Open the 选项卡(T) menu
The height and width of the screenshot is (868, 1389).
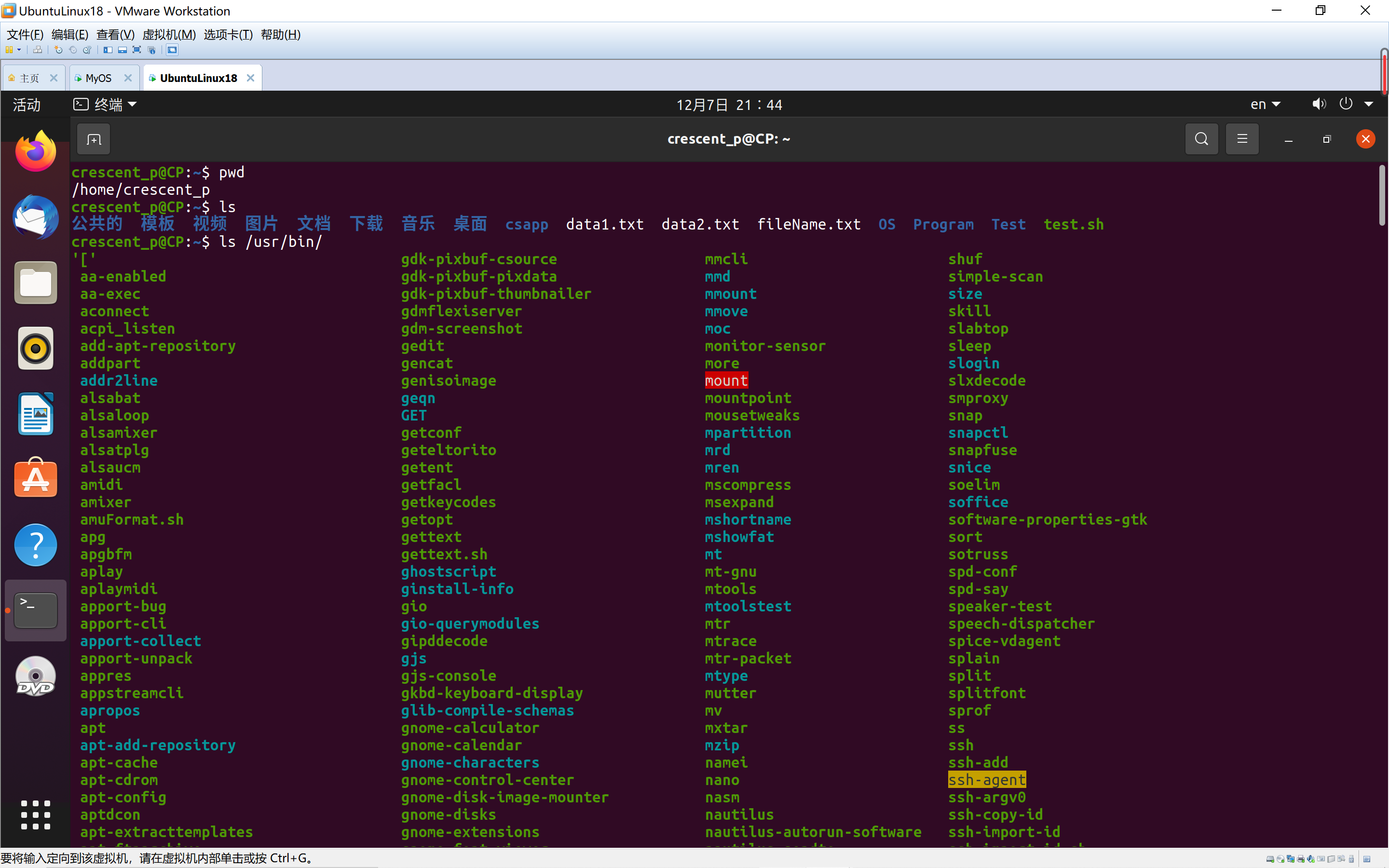click(228, 34)
